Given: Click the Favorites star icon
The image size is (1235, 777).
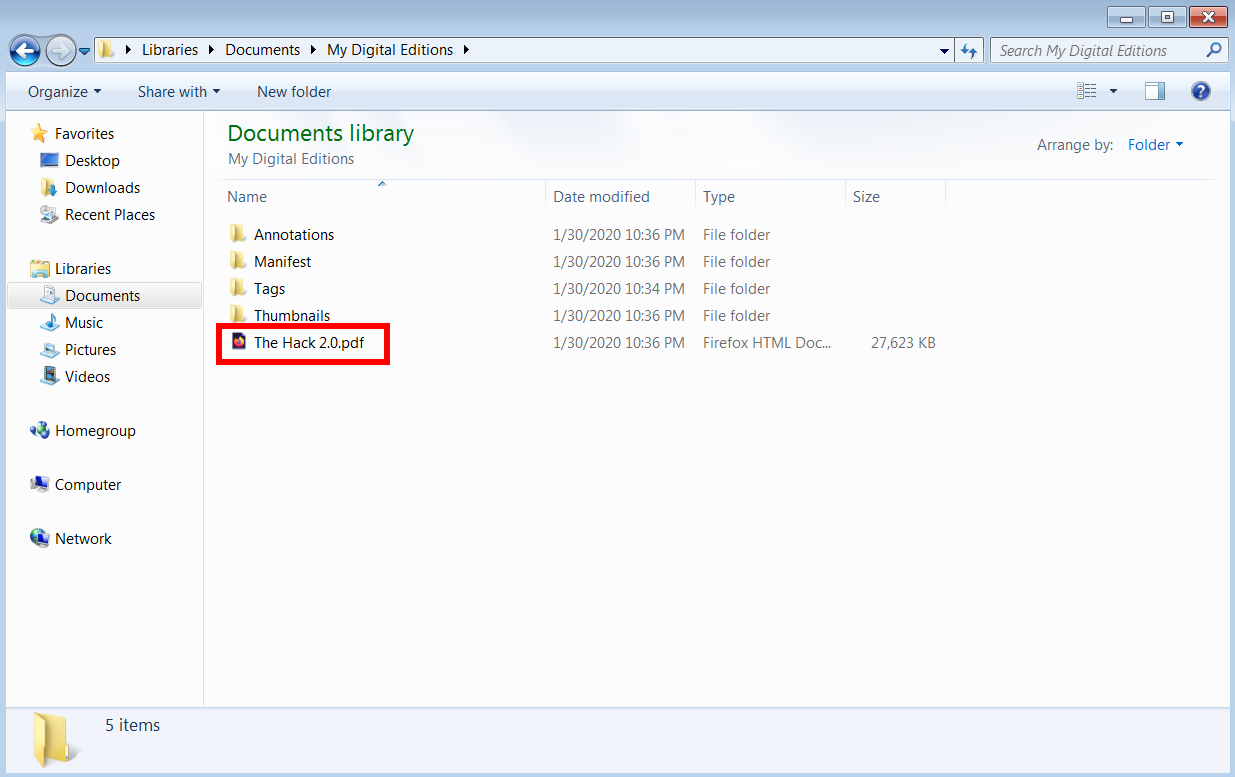Looking at the screenshot, I should (39, 133).
